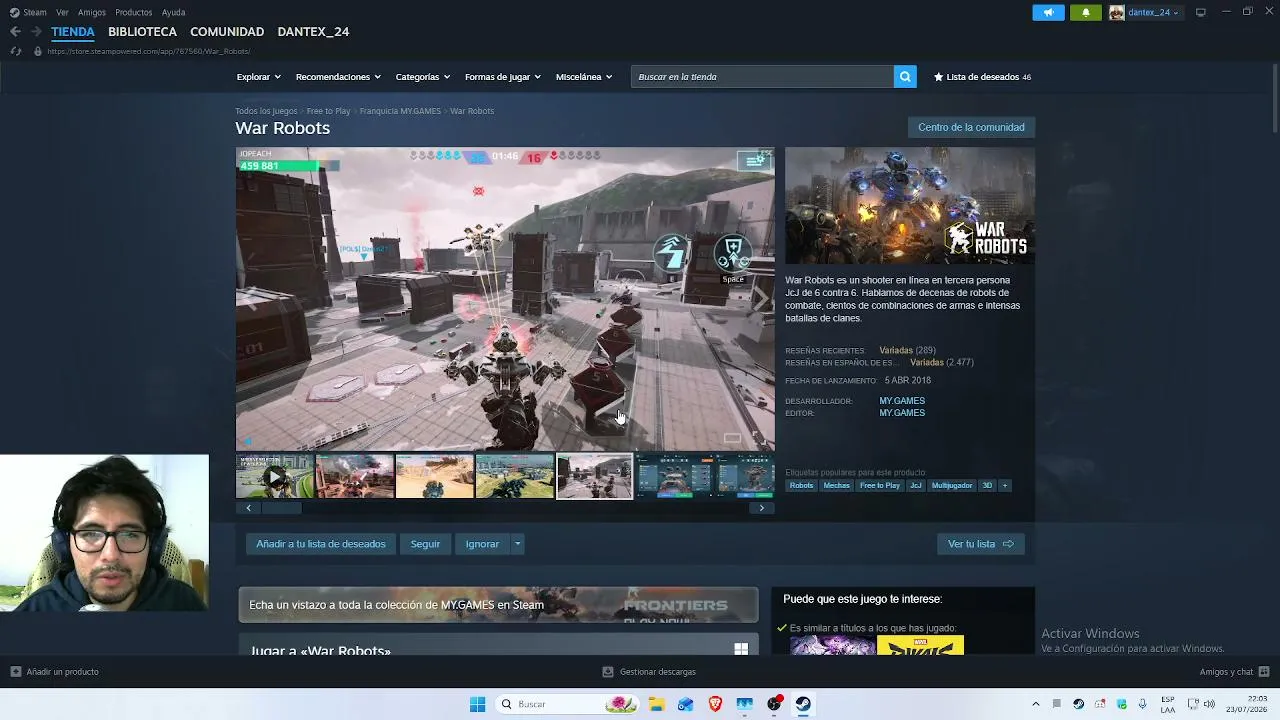Open the Productos menu
This screenshot has height=720, width=1280.
click(x=134, y=13)
